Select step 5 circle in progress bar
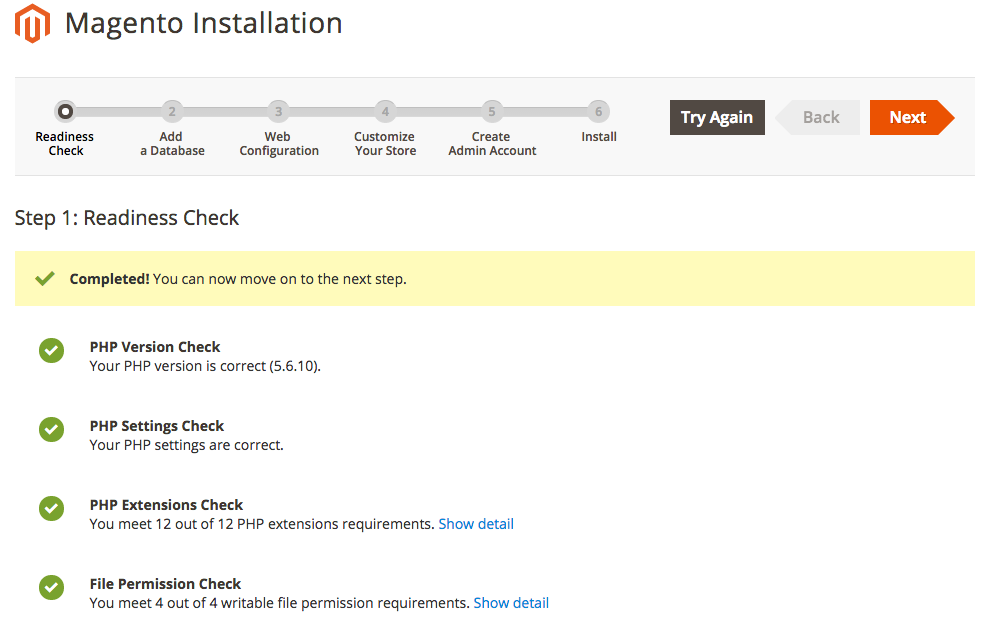The width and height of the screenshot is (985, 629). [492, 112]
